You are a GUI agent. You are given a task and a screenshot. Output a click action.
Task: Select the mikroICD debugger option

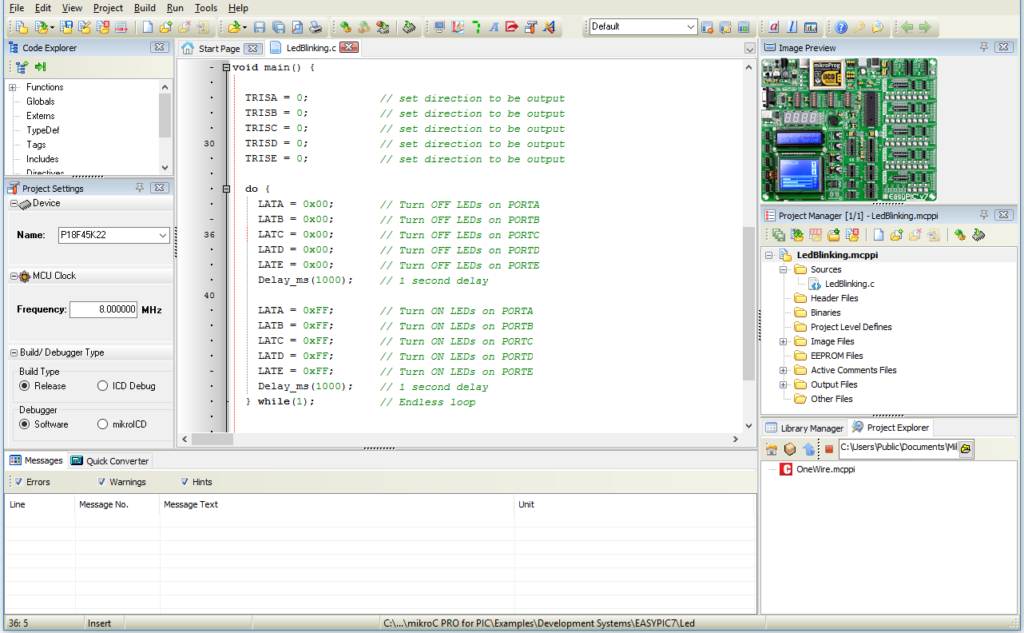click(103, 425)
